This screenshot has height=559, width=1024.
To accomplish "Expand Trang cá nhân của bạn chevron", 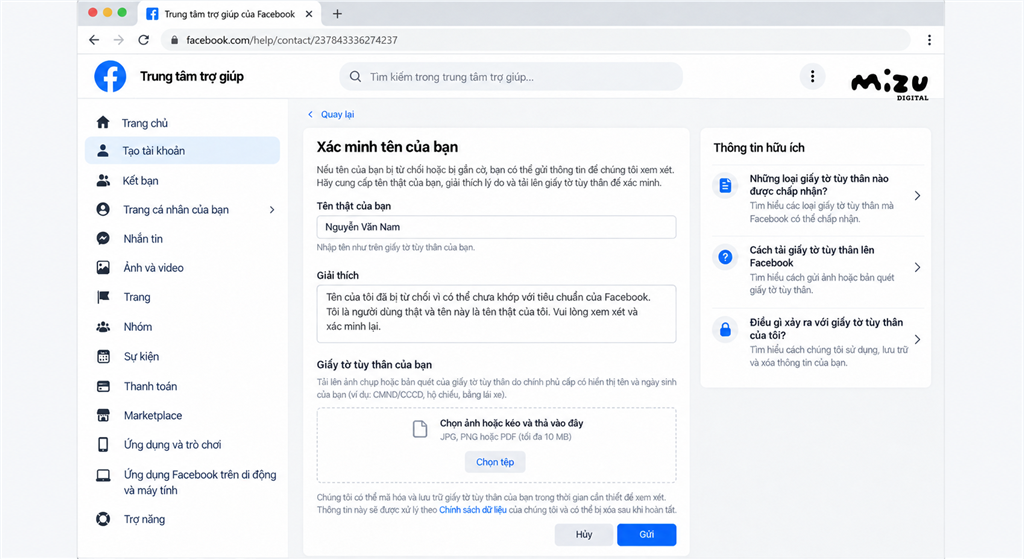I will point(272,210).
